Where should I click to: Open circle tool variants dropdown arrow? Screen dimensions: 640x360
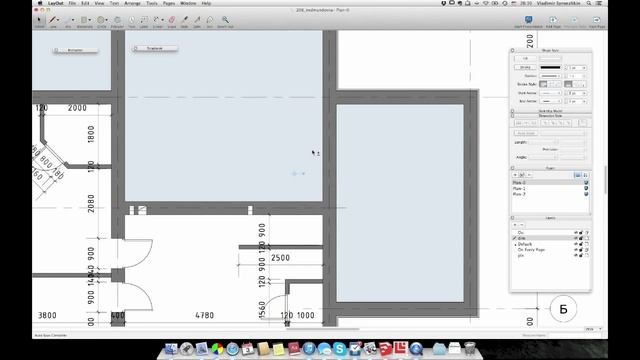[107, 20]
